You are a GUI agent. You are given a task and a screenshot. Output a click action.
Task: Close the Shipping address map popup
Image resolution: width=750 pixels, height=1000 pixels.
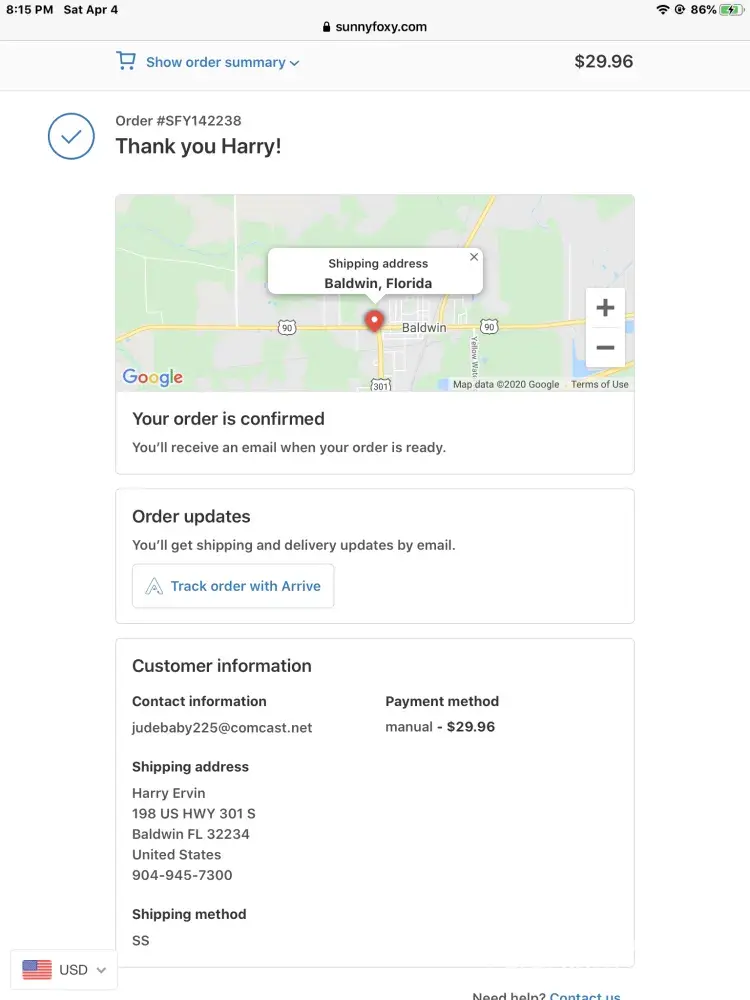474,257
